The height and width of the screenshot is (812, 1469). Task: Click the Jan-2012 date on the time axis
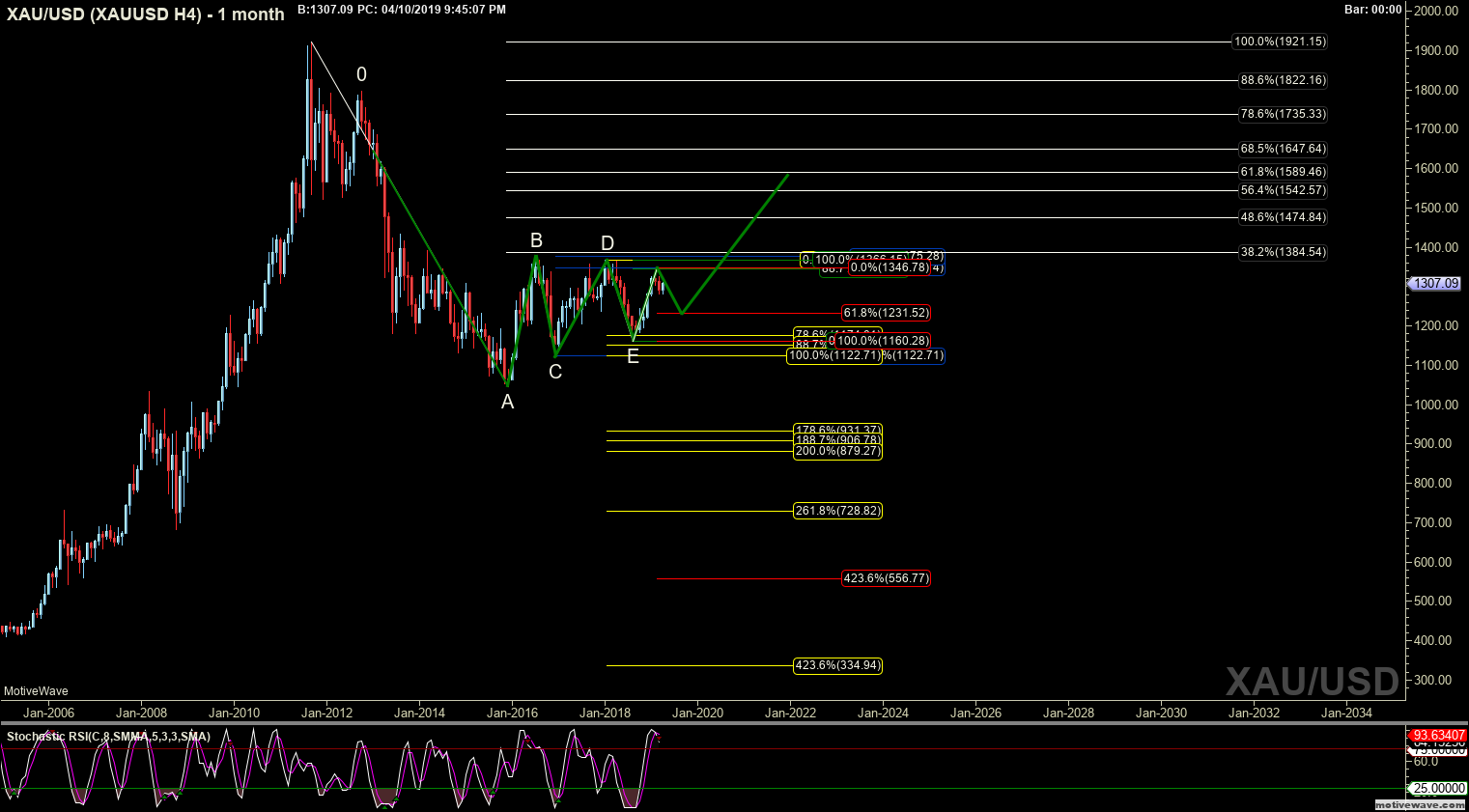326,714
